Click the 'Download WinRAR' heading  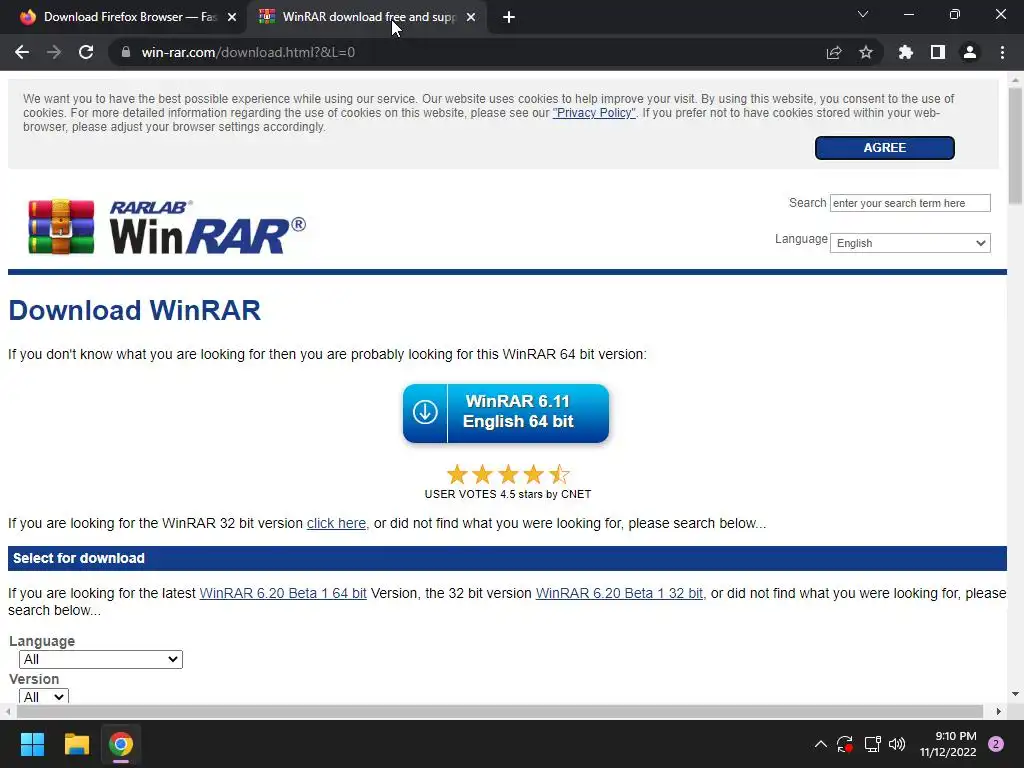(135, 310)
